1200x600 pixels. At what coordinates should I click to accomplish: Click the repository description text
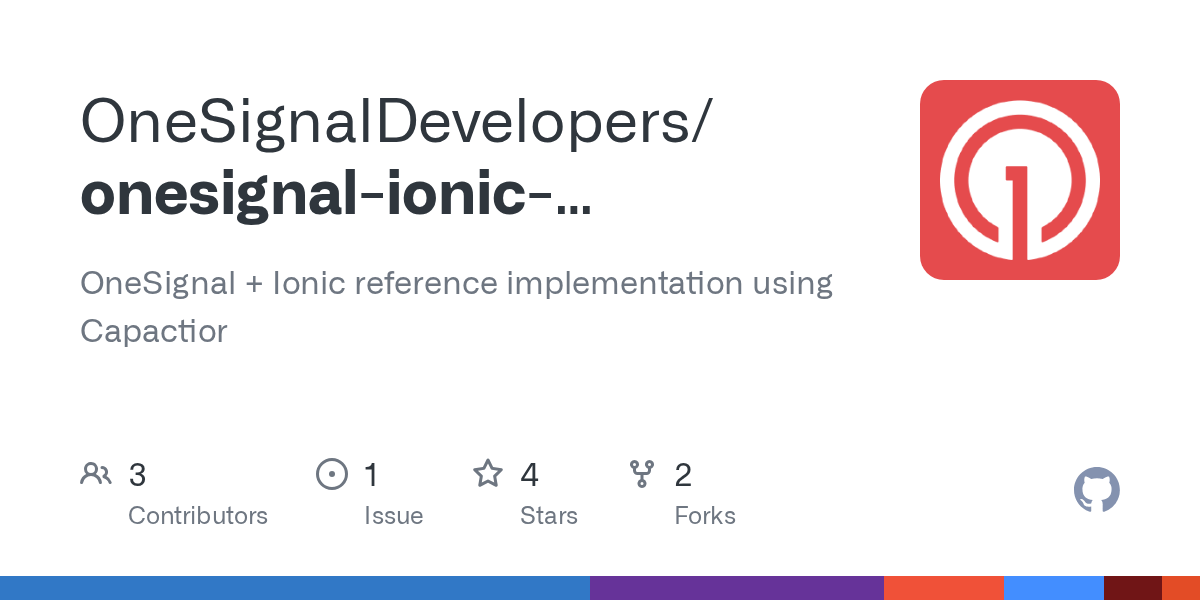(456, 307)
